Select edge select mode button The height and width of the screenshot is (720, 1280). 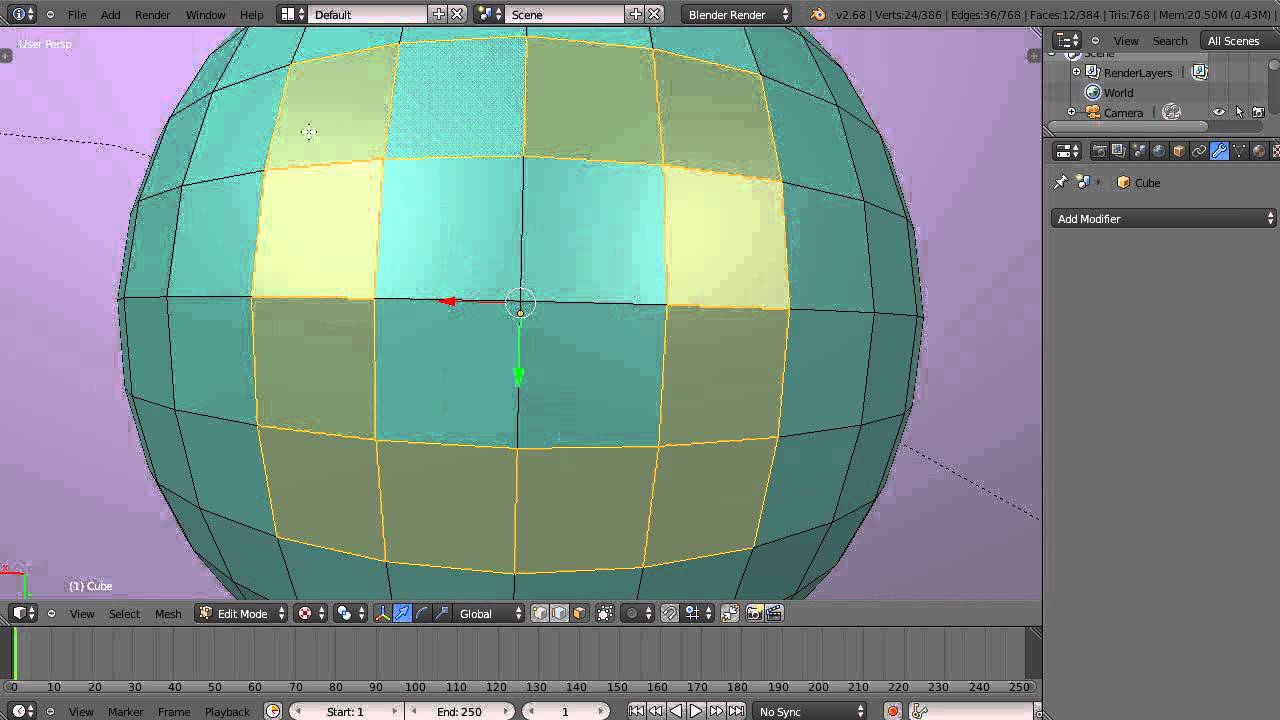point(559,613)
